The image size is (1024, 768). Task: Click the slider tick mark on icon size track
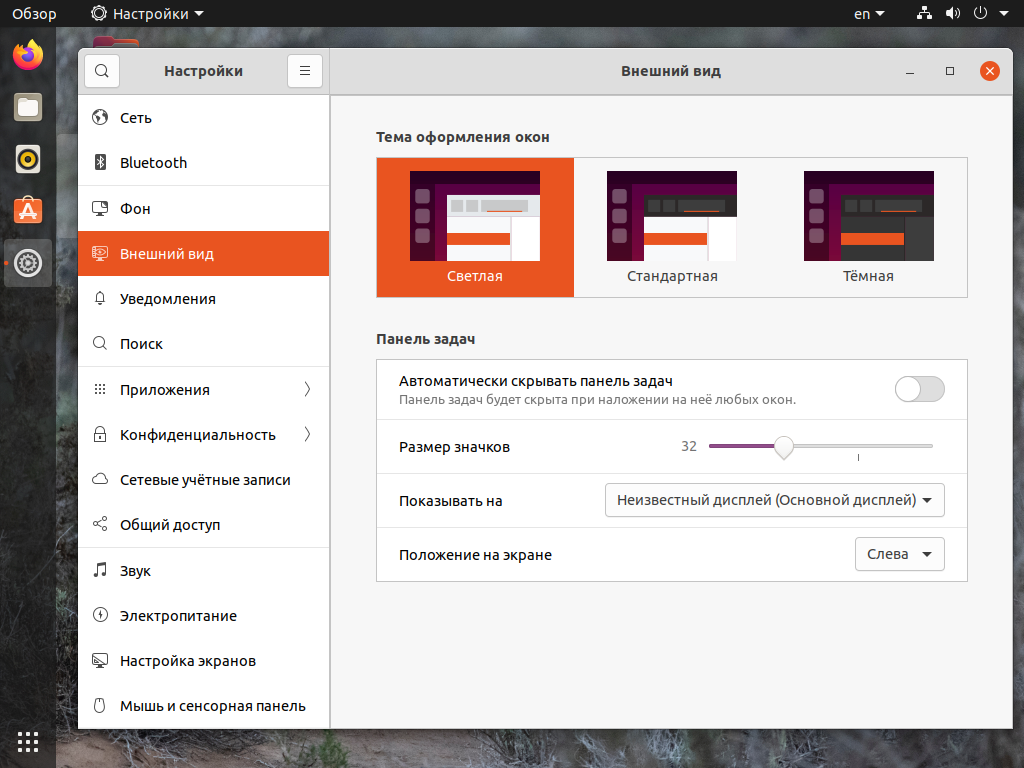858,457
